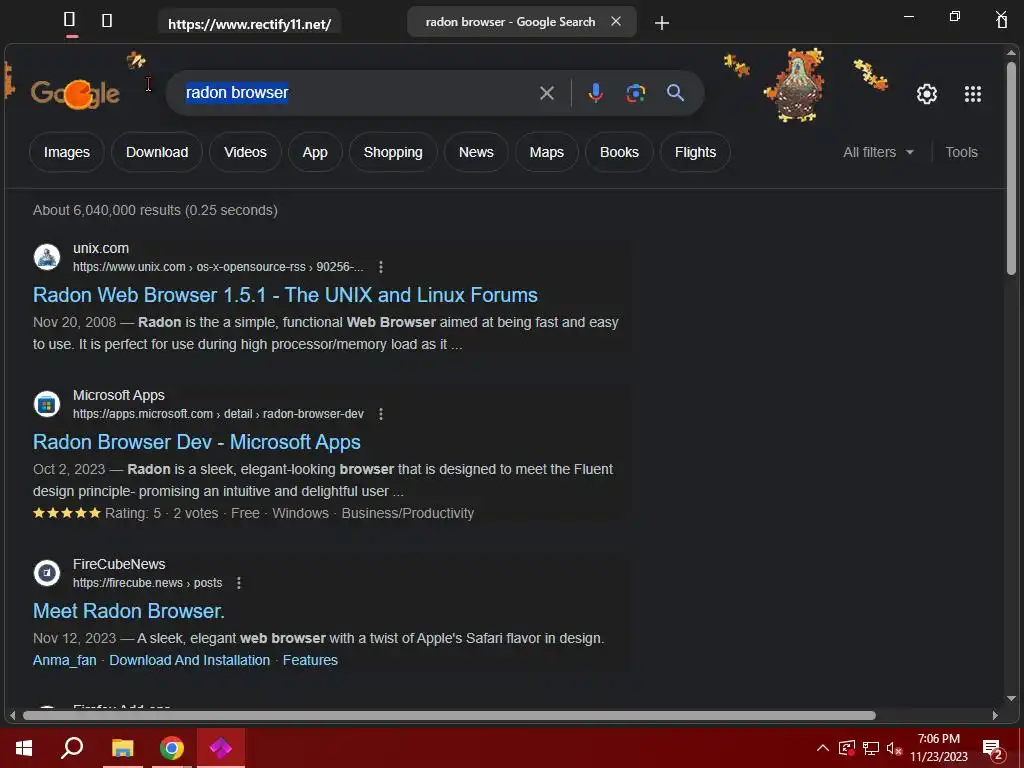Open the three-dot menu for the unix.com result
Screen dimensions: 1024x768
click(x=381, y=267)
